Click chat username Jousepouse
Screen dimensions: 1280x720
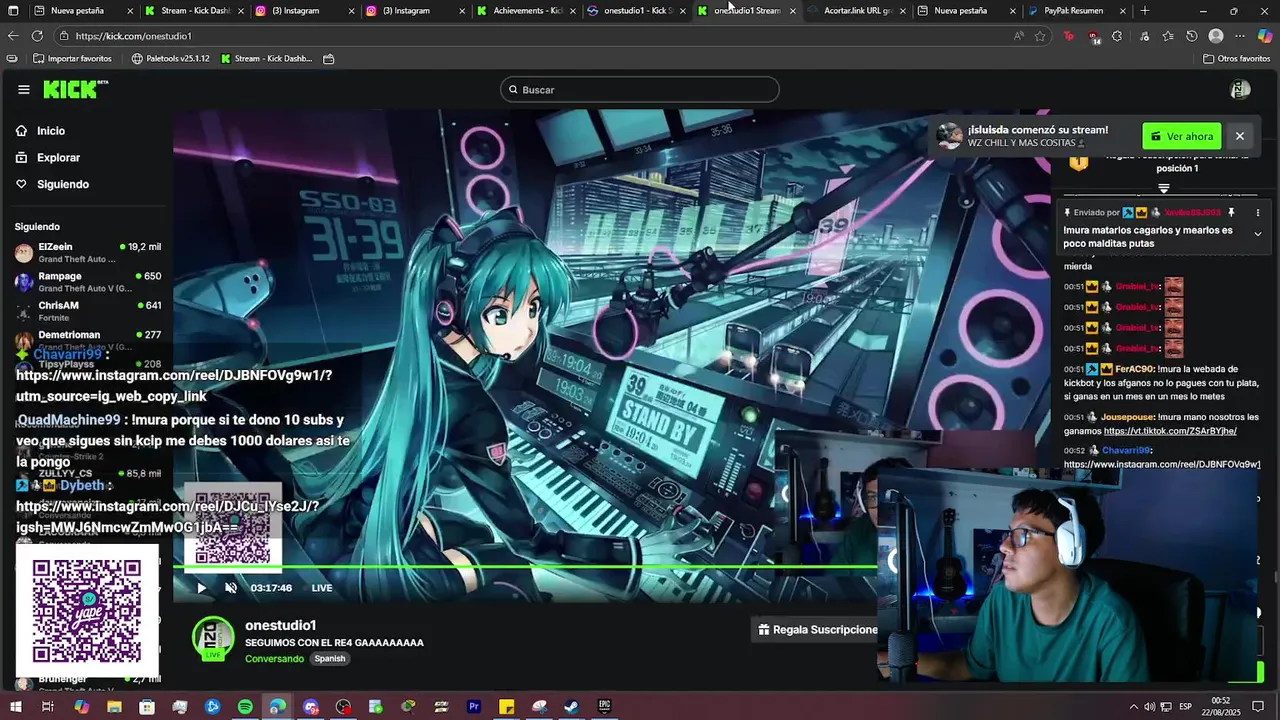[x=1129, y=417]
